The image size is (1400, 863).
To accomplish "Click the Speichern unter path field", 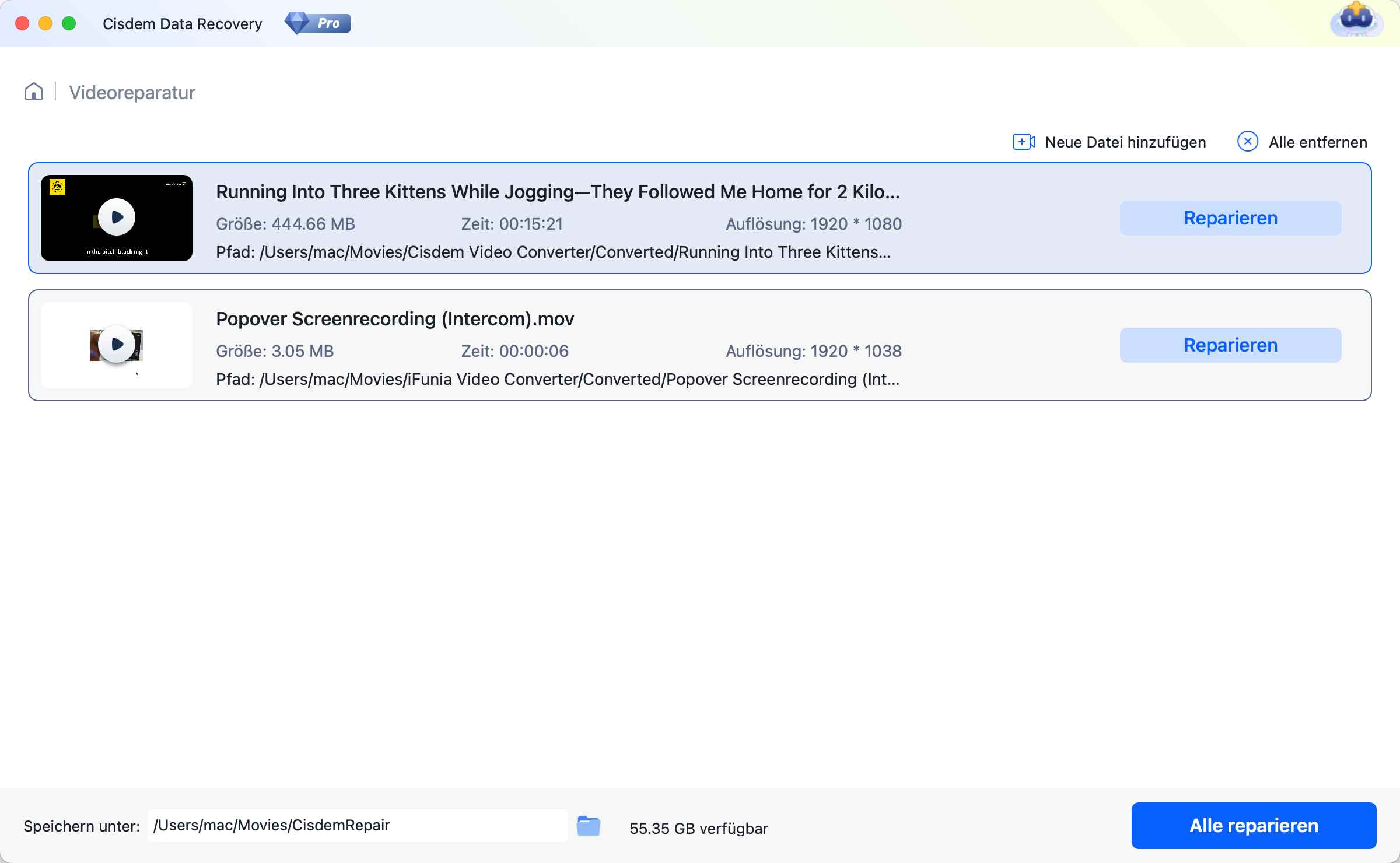I will 356,826.
